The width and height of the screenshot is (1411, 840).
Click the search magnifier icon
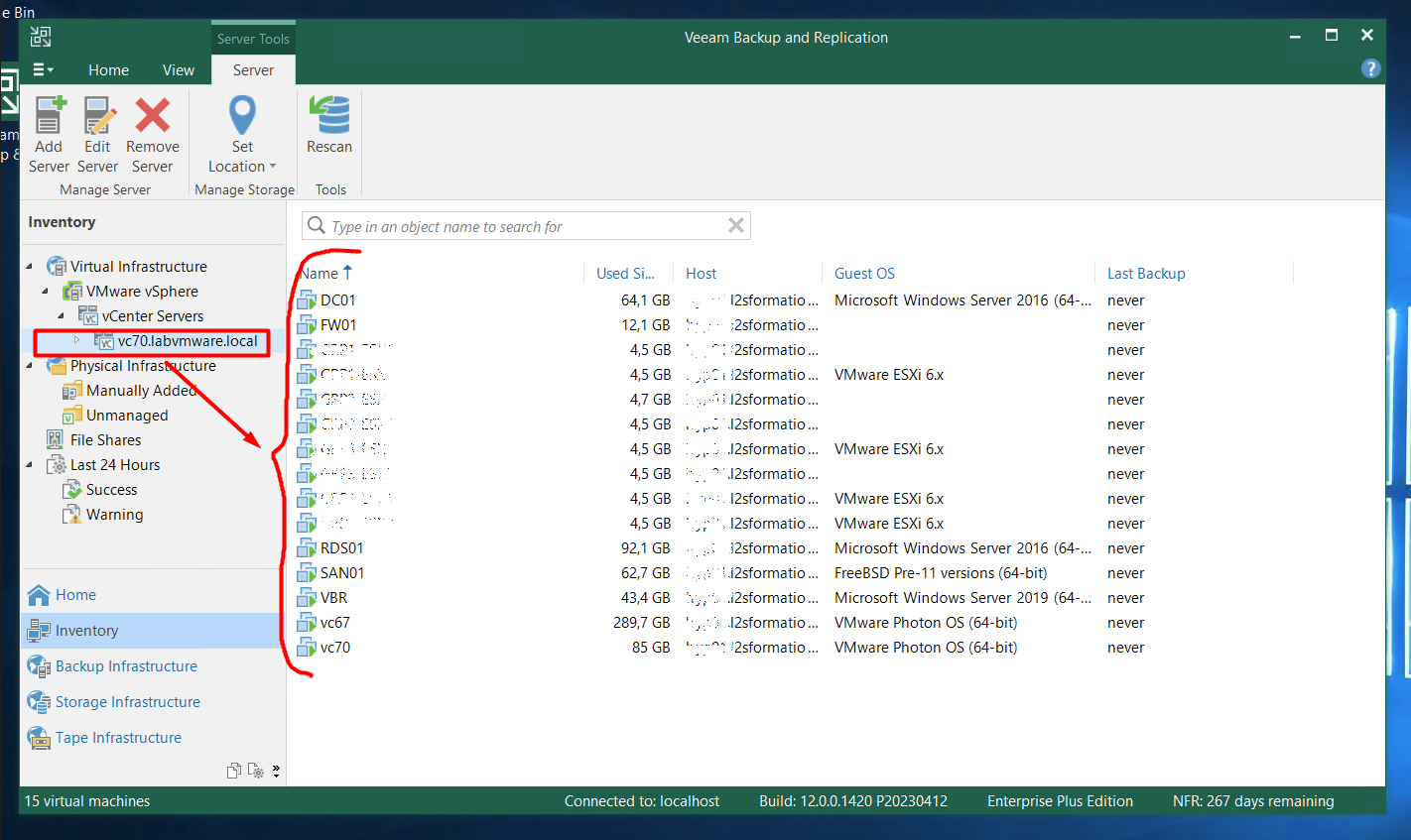pos(317,225)
